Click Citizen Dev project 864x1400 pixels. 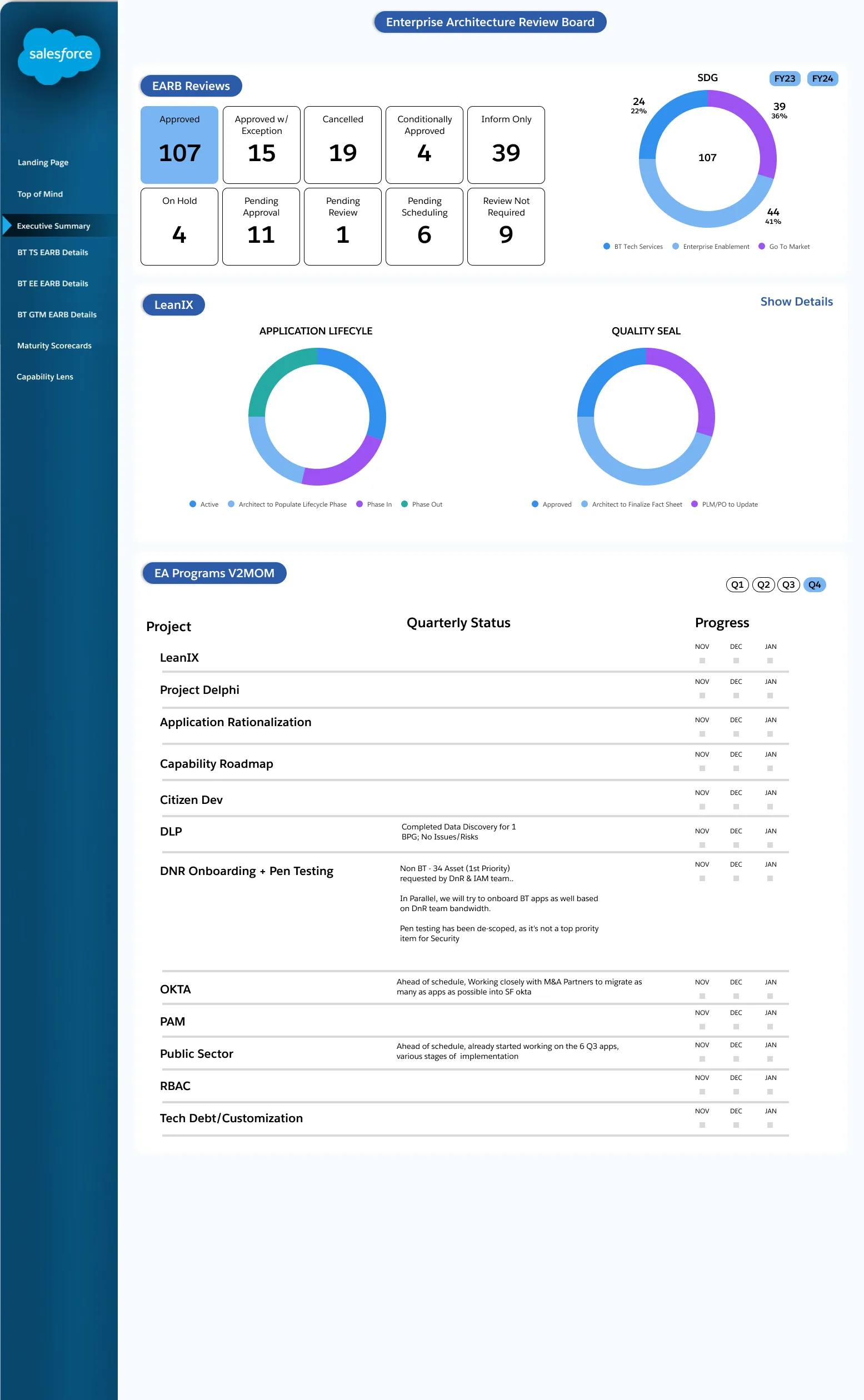pos(192,799)
